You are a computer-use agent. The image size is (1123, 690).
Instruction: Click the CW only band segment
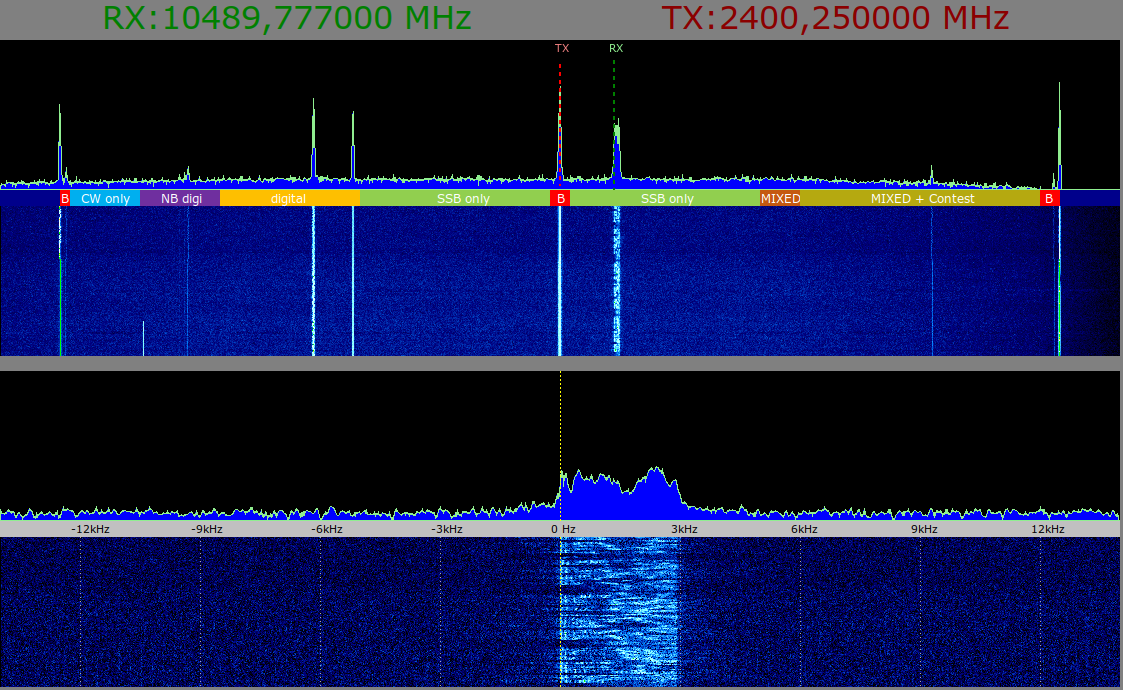tap(105, 198)
